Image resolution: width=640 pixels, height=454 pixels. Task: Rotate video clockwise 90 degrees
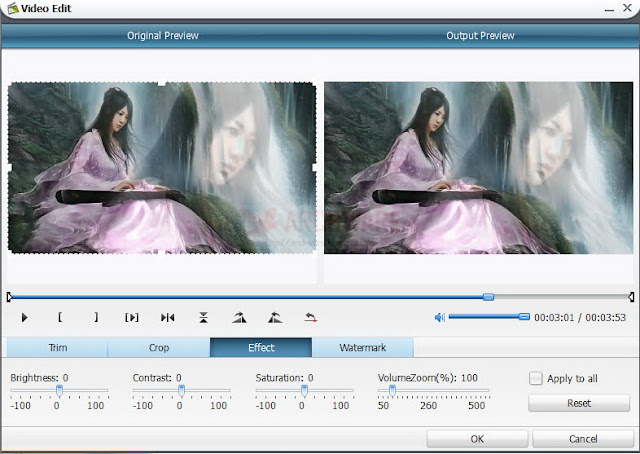click(x=239, y=317)
